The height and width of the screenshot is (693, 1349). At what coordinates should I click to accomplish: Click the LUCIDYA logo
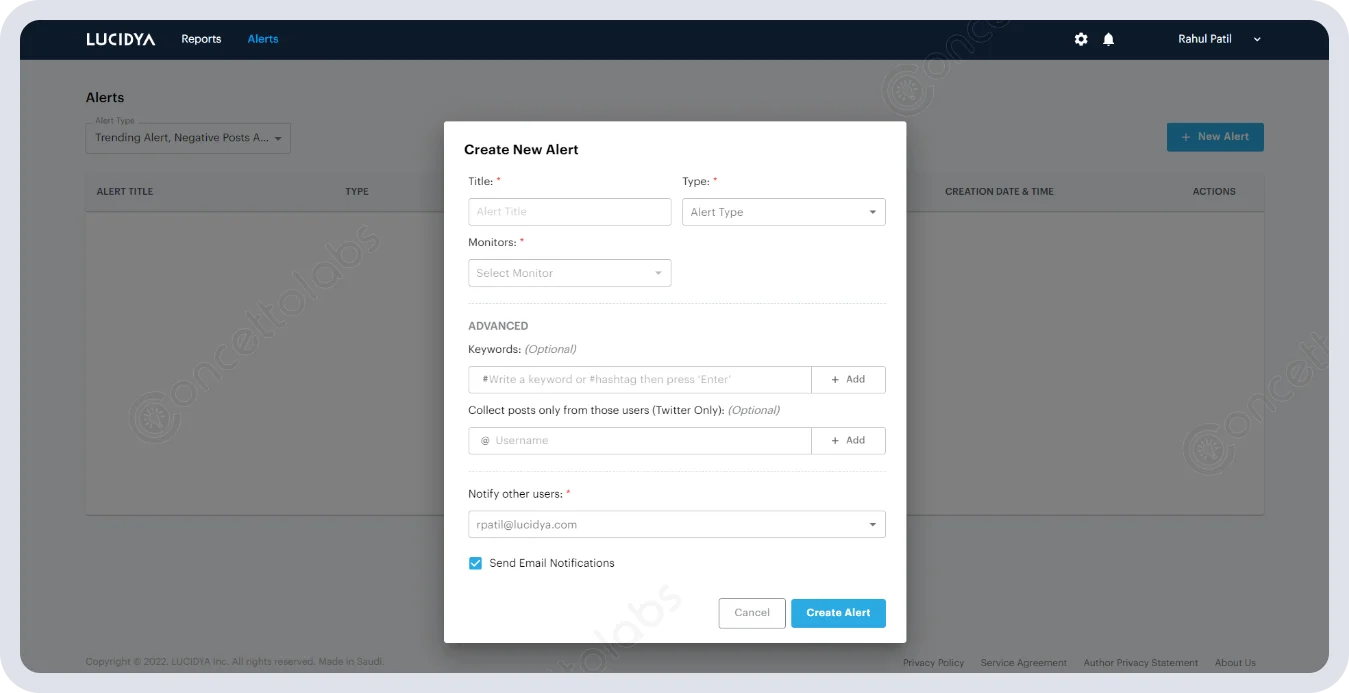pyautogui.click(x=120, y=39)
